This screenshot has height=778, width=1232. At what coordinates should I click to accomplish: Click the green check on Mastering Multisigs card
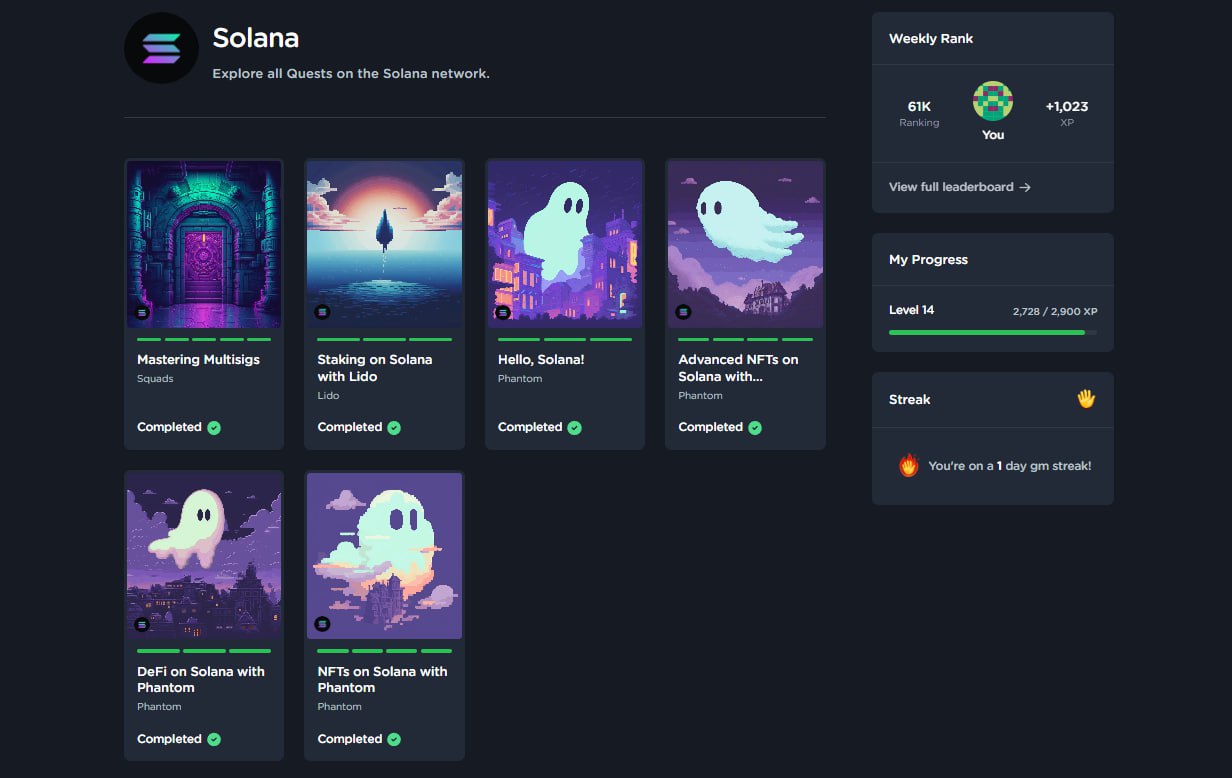[x=214, y=428]
